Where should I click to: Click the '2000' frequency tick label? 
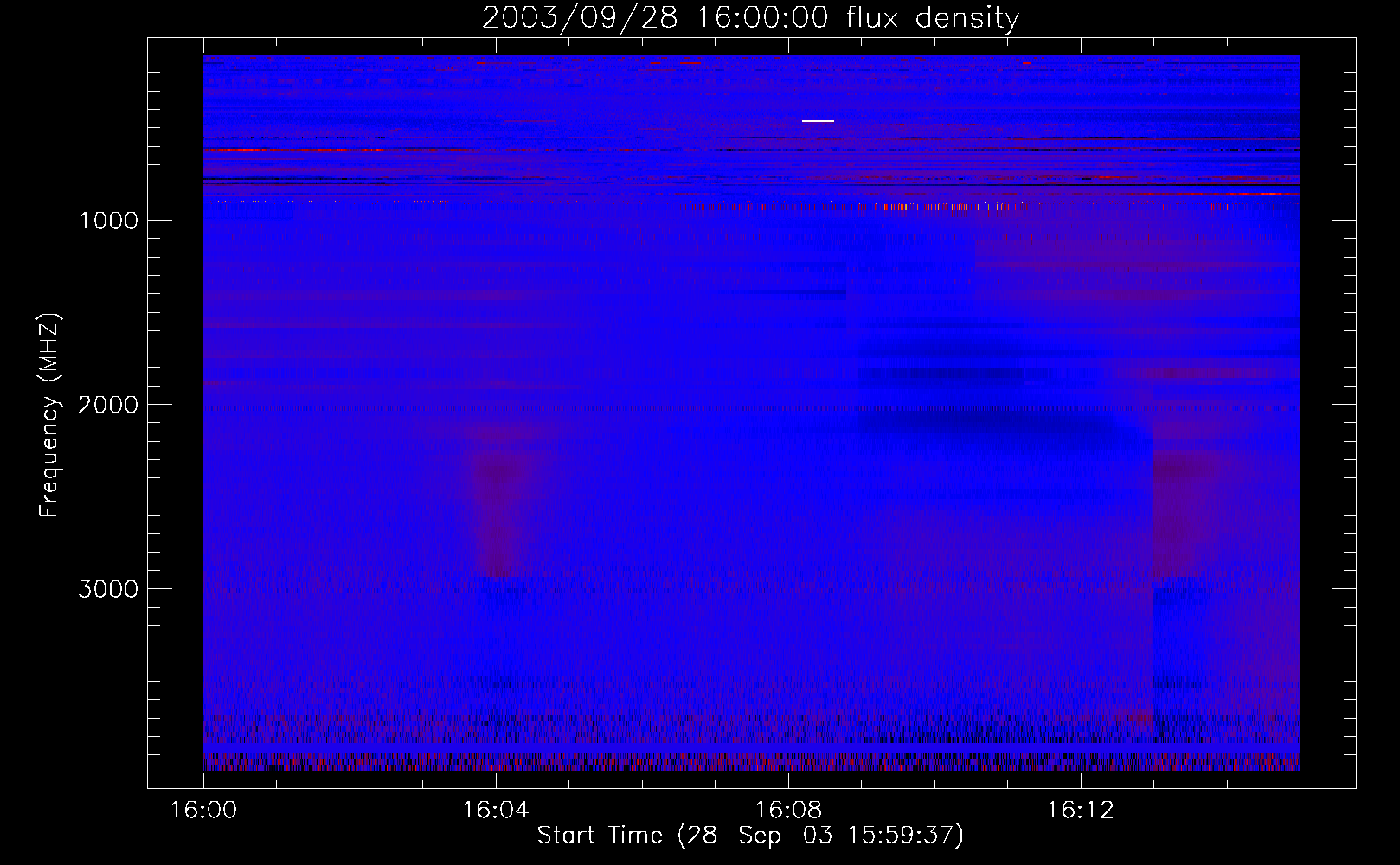108,405
